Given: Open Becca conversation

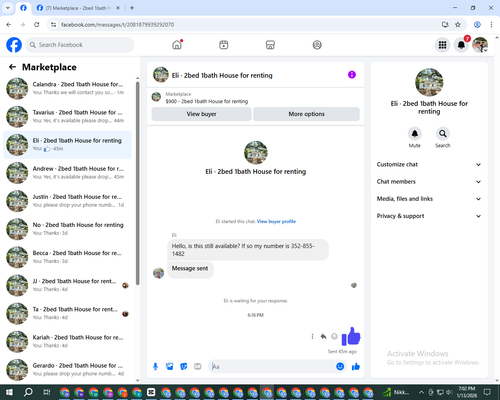Looking at the screenshot, I should [x=67, y=257].
